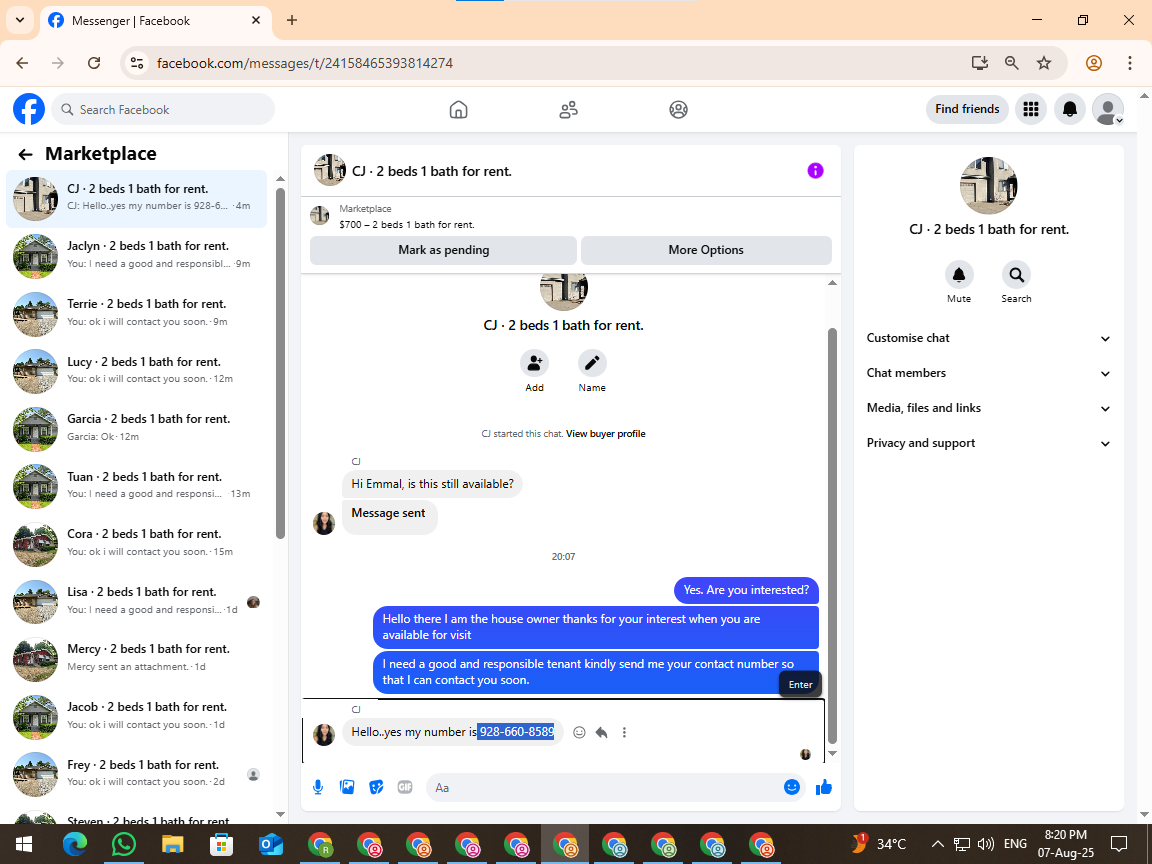The height and width of the screenshot is (864, 1152).
Task: Open Jaclyn's conversation
Action: (137, 256)
